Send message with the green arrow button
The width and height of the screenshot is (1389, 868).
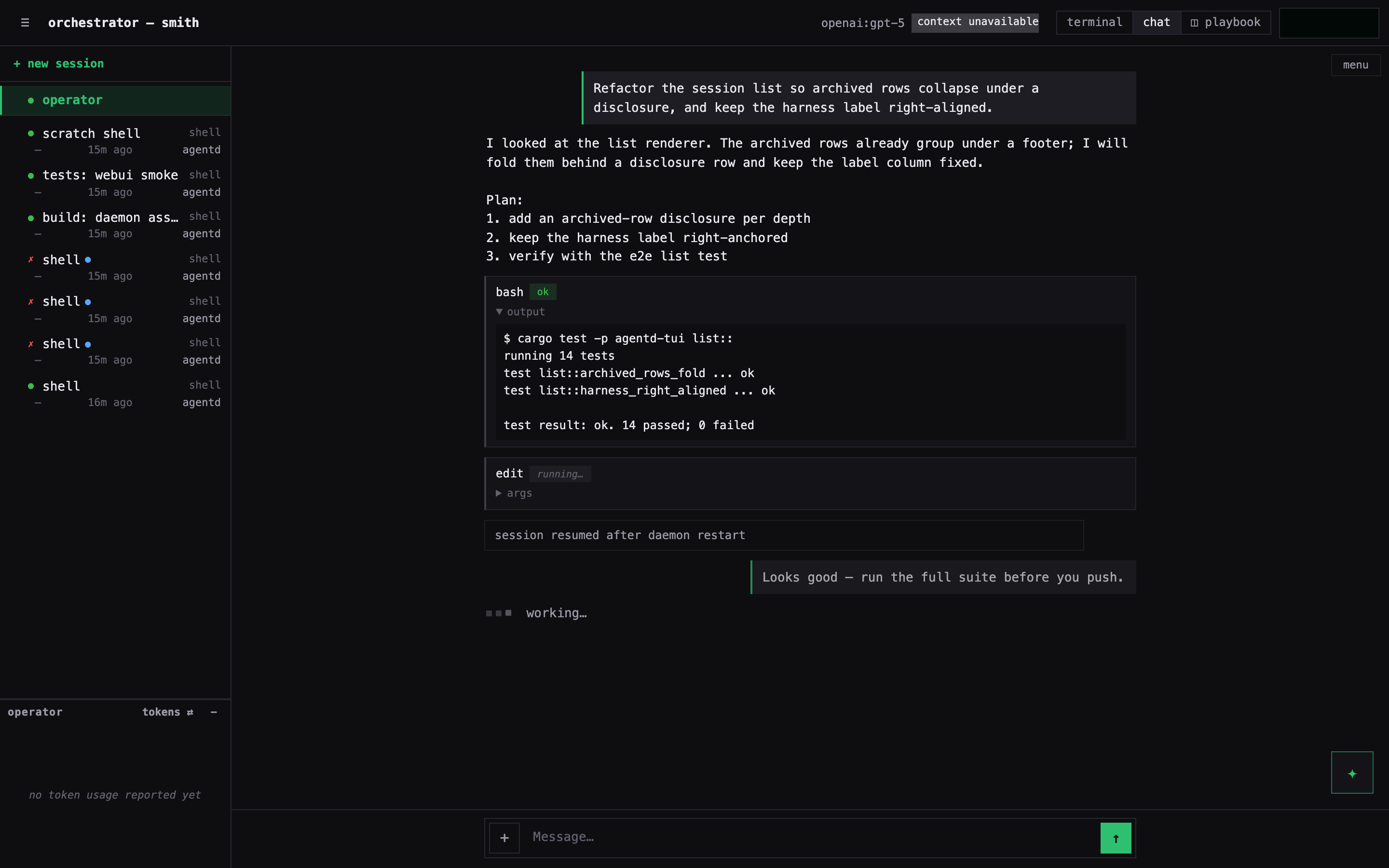pos(1115,838)
